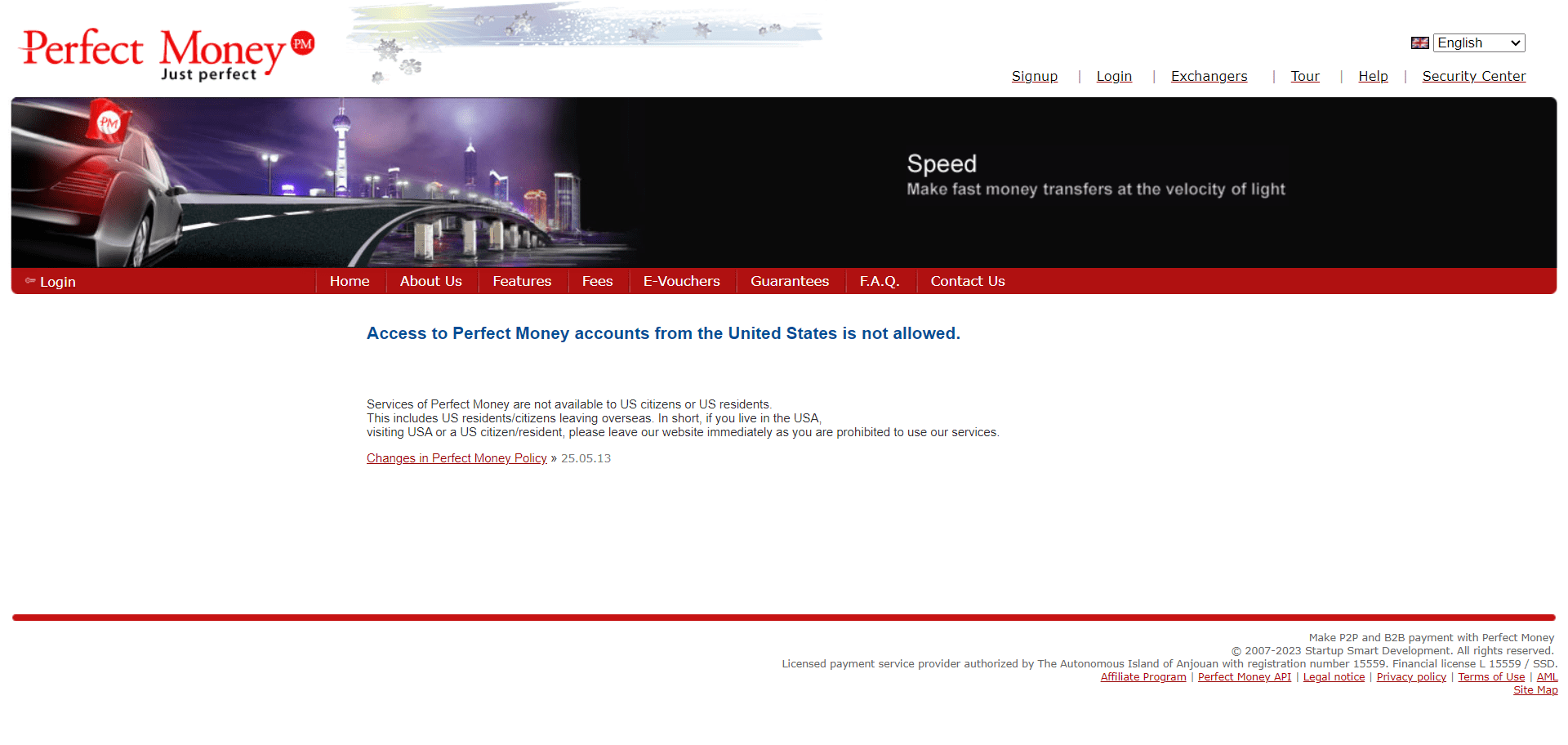Click the 'Make P2P and B2B payment' footer text

coord(1431,638)
